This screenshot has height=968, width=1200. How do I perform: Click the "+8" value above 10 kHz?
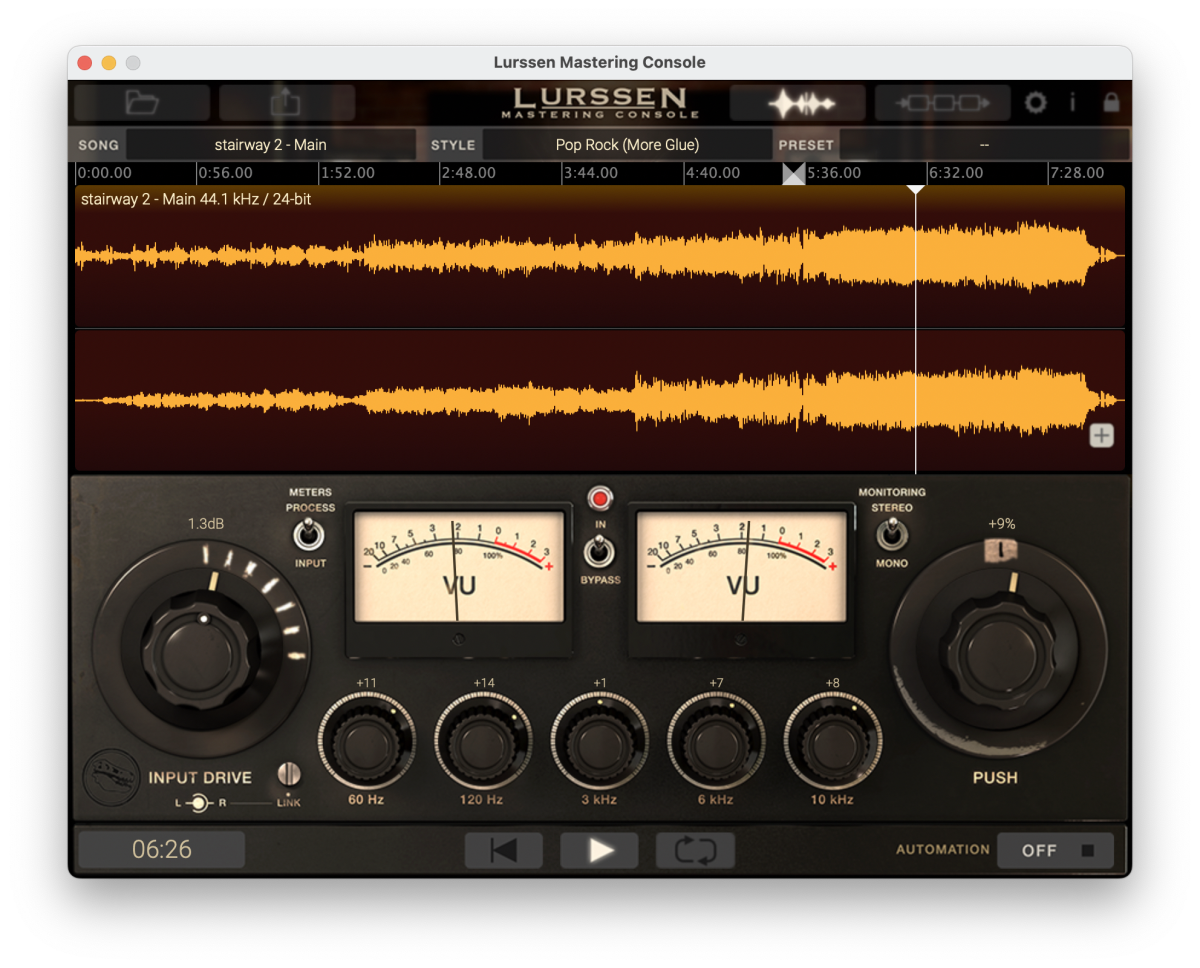point(832,683)
